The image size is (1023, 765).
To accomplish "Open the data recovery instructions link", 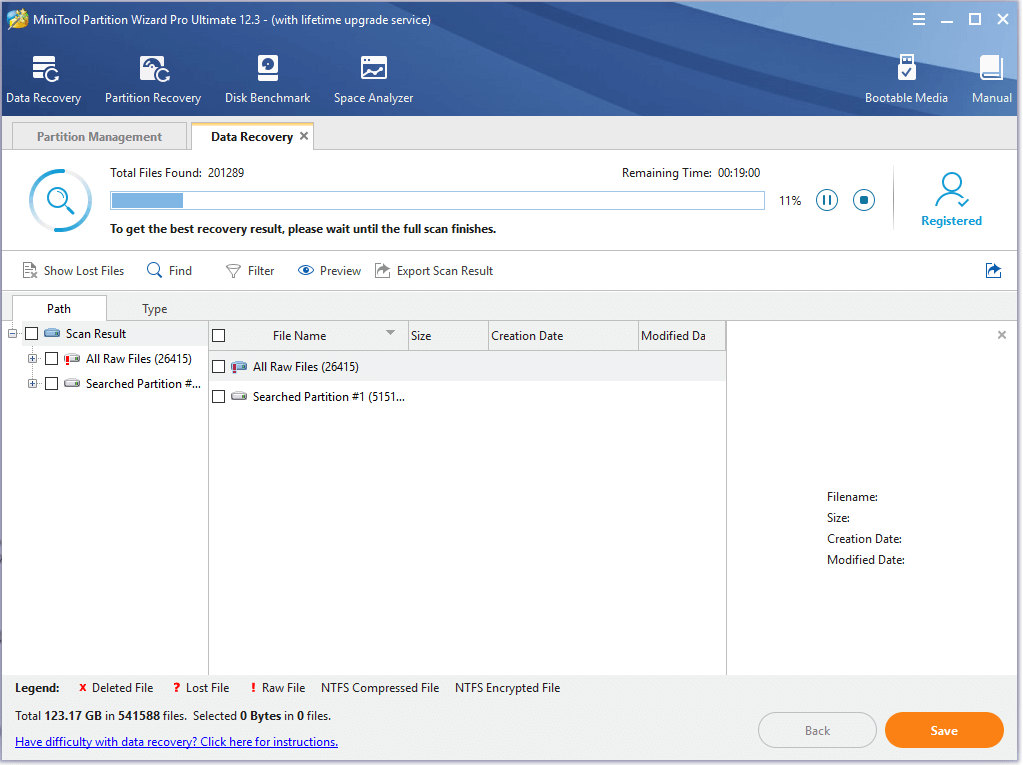I will pyautogui.click(x=176, y=742).
